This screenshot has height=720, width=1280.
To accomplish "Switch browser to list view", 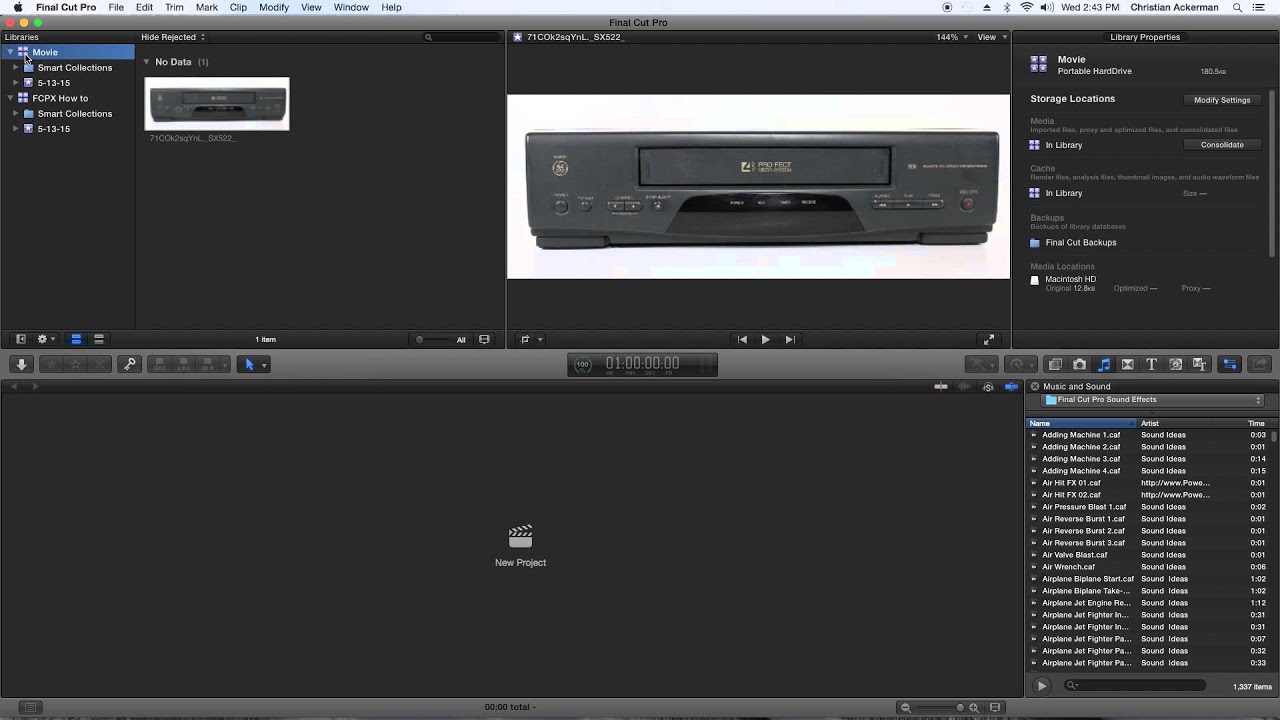I will click(x=99, y=340).
